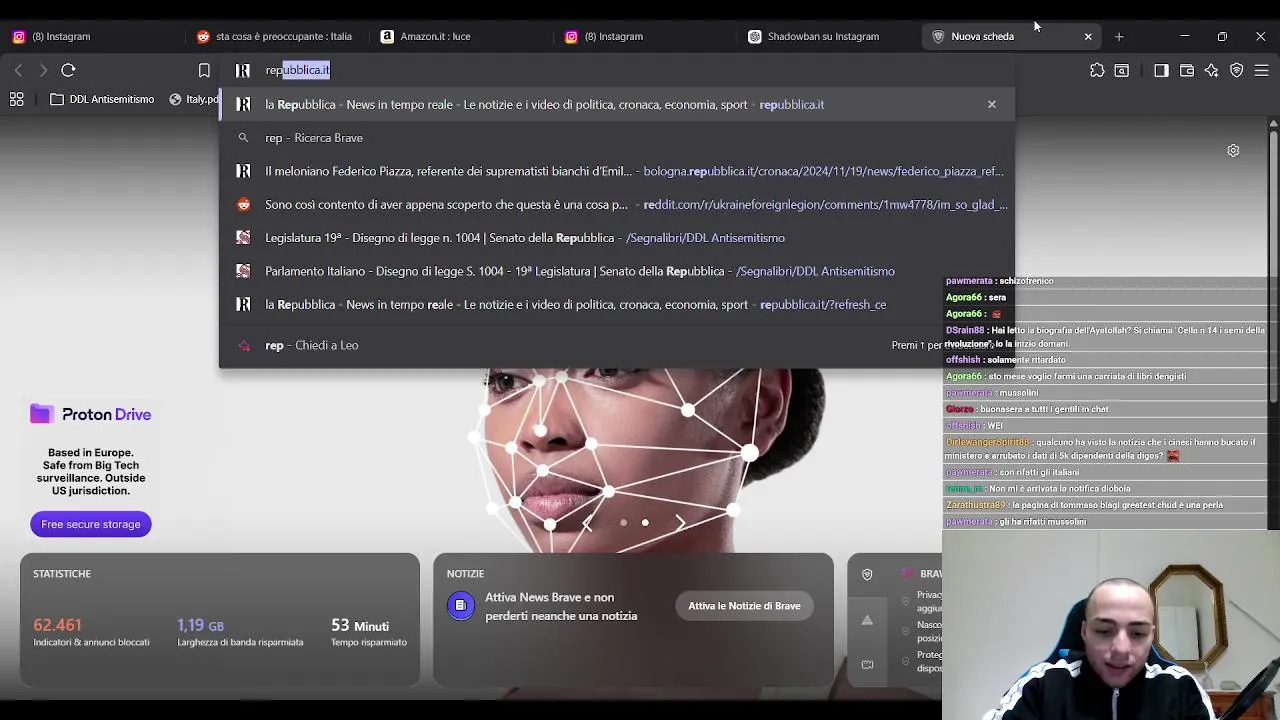Click the VPN shield icon in Brave widget
This screenshot has width=1280, height=720.
tap(867, 574)
